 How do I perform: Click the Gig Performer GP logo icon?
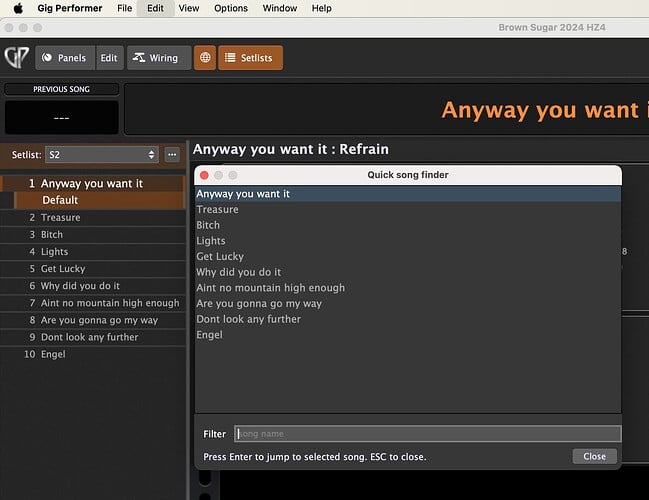16,58
